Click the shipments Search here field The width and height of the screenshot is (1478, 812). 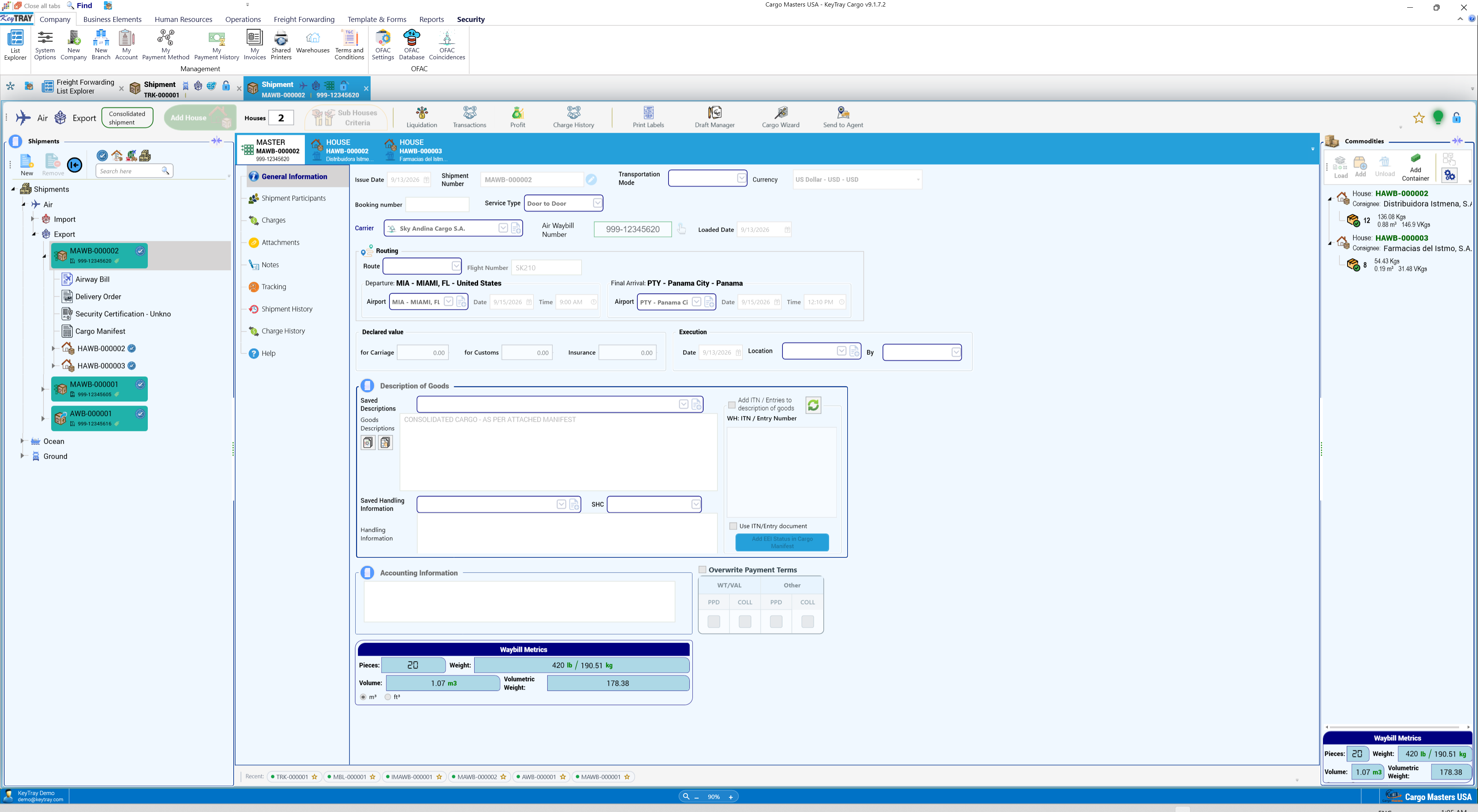coord(134,171)
